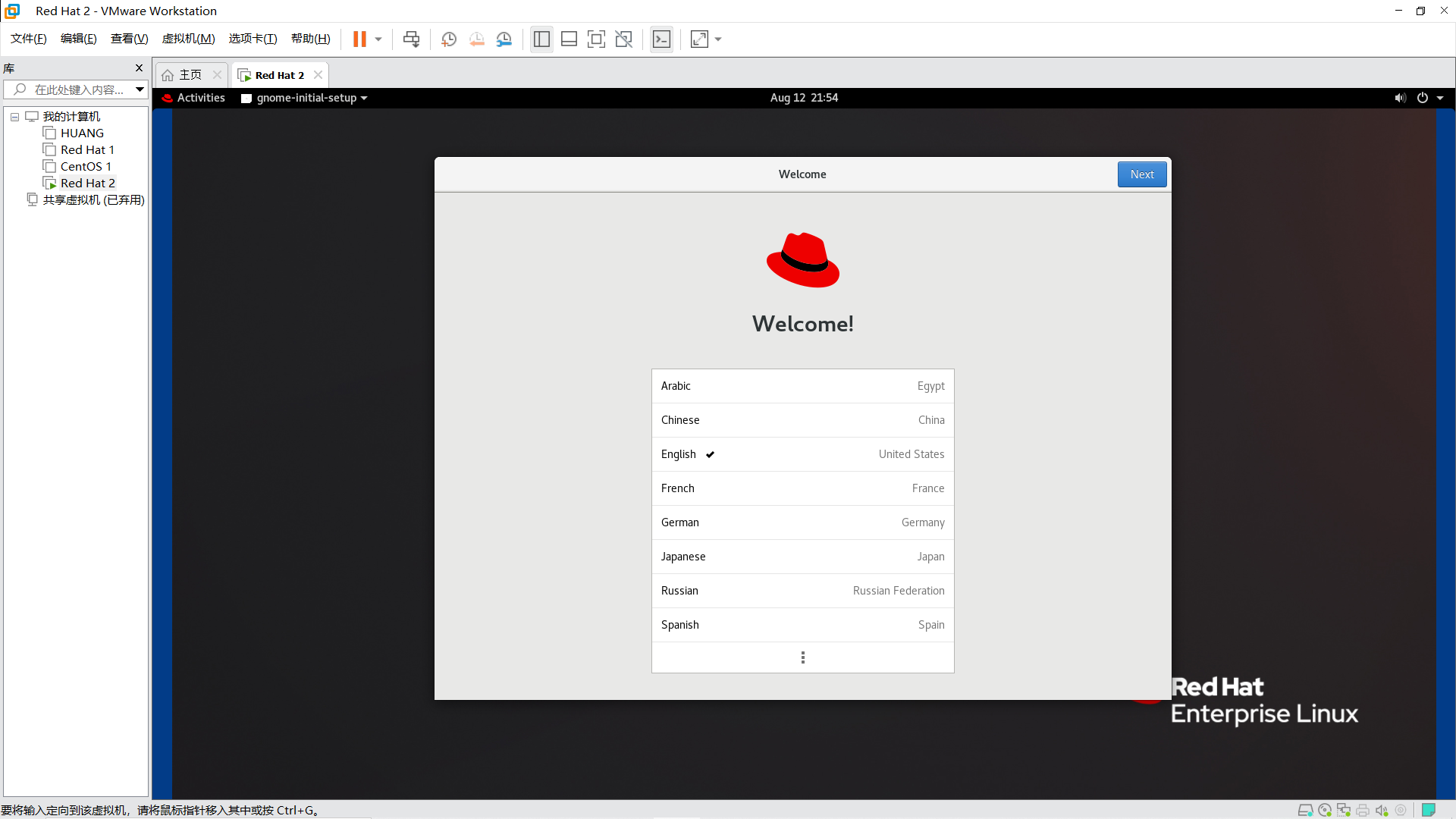The width and height of the screenshot is (1456, 819).
Task: Click the Next button in Welcome
Action: pyautogui.click(x=1142, y=174)
